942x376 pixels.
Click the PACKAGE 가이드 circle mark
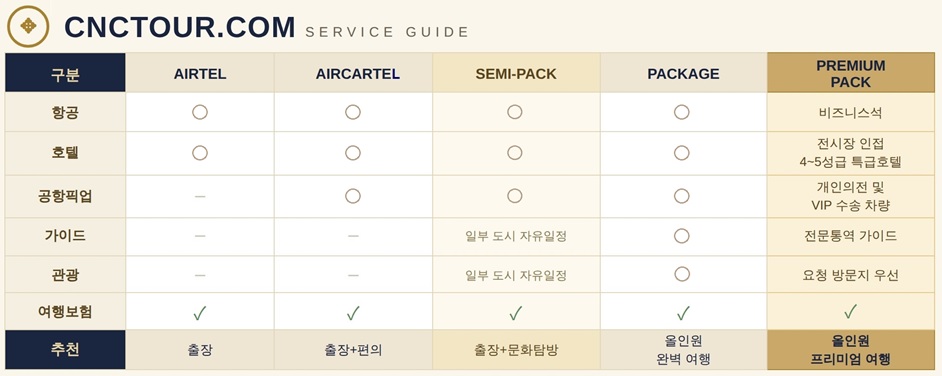coord(681,236)
